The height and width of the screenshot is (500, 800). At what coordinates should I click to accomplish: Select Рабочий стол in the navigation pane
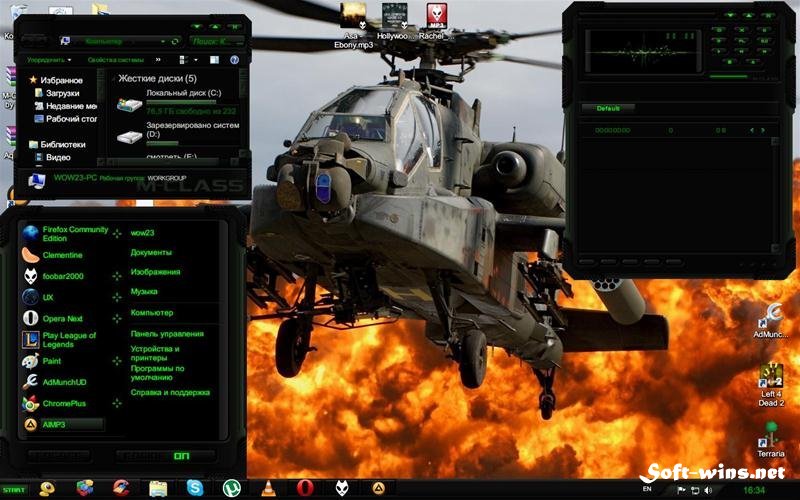[65, 118]
